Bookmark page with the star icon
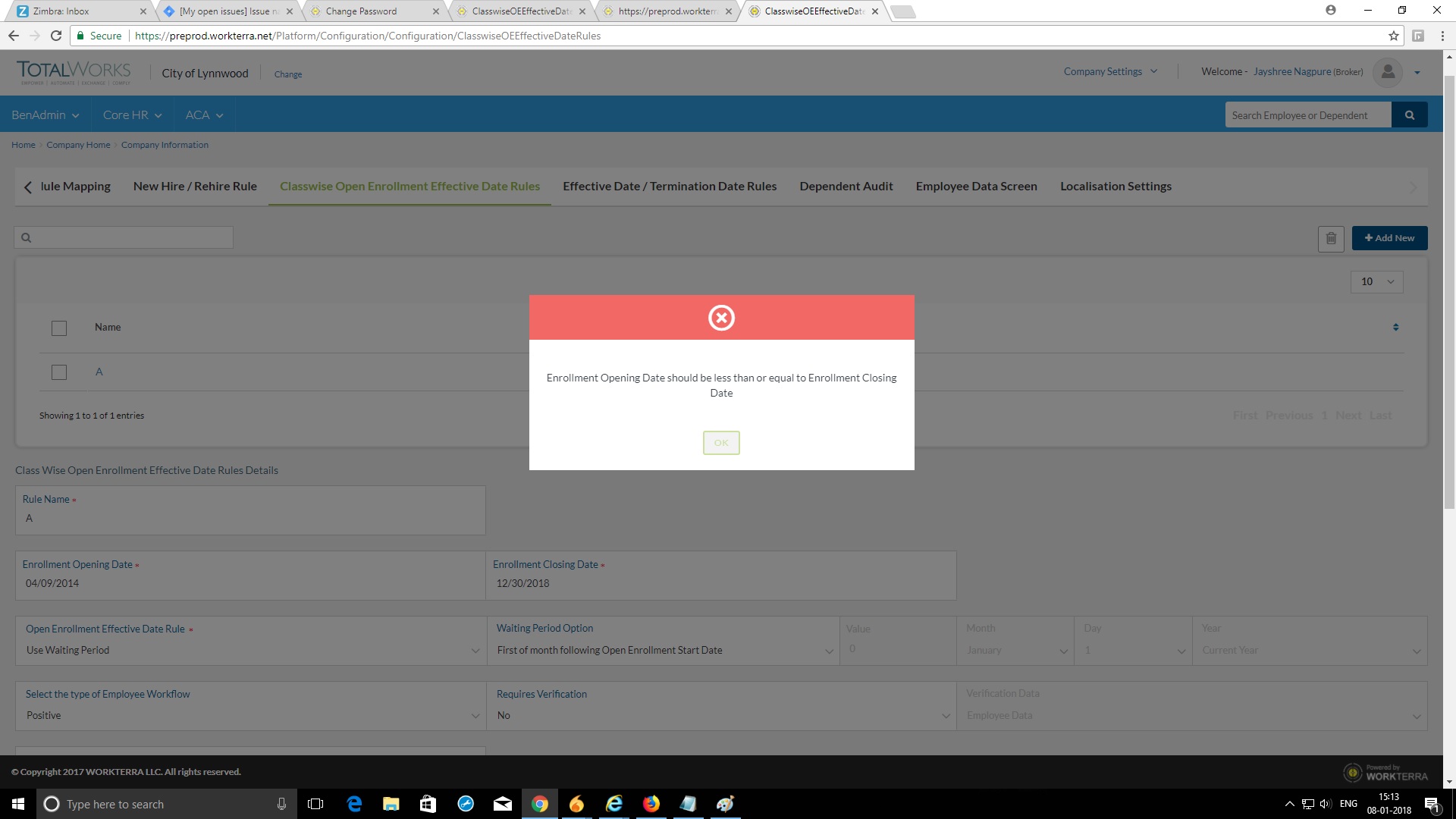 tap(1393, 36)
